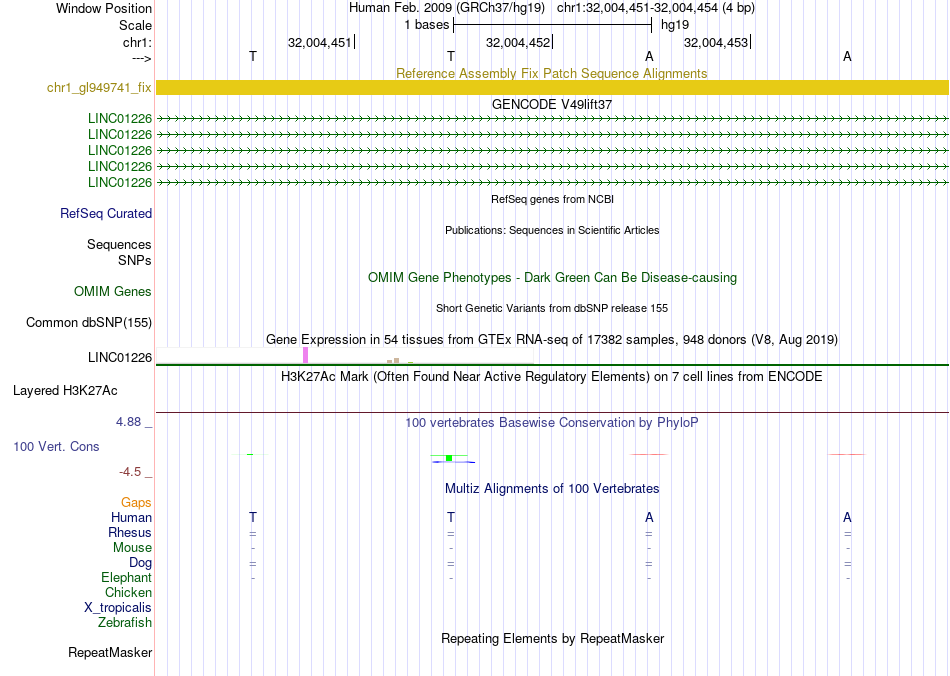The width and height of the screenshot is (950, 676).
Task: Select the Elephant species label
Action: 126,577
